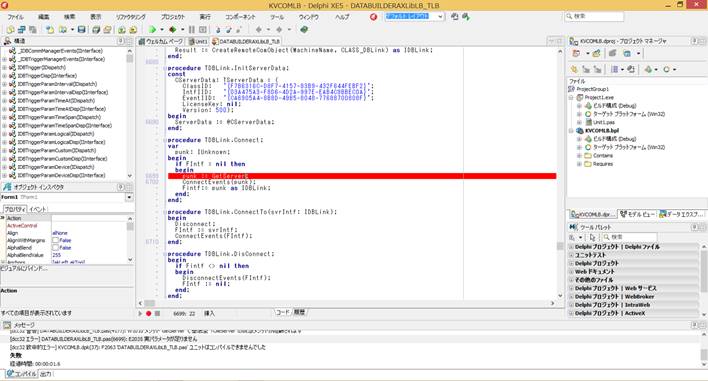
Task: Switch to the イベント tab in Object Inspector
Action: tap(37, 209)
